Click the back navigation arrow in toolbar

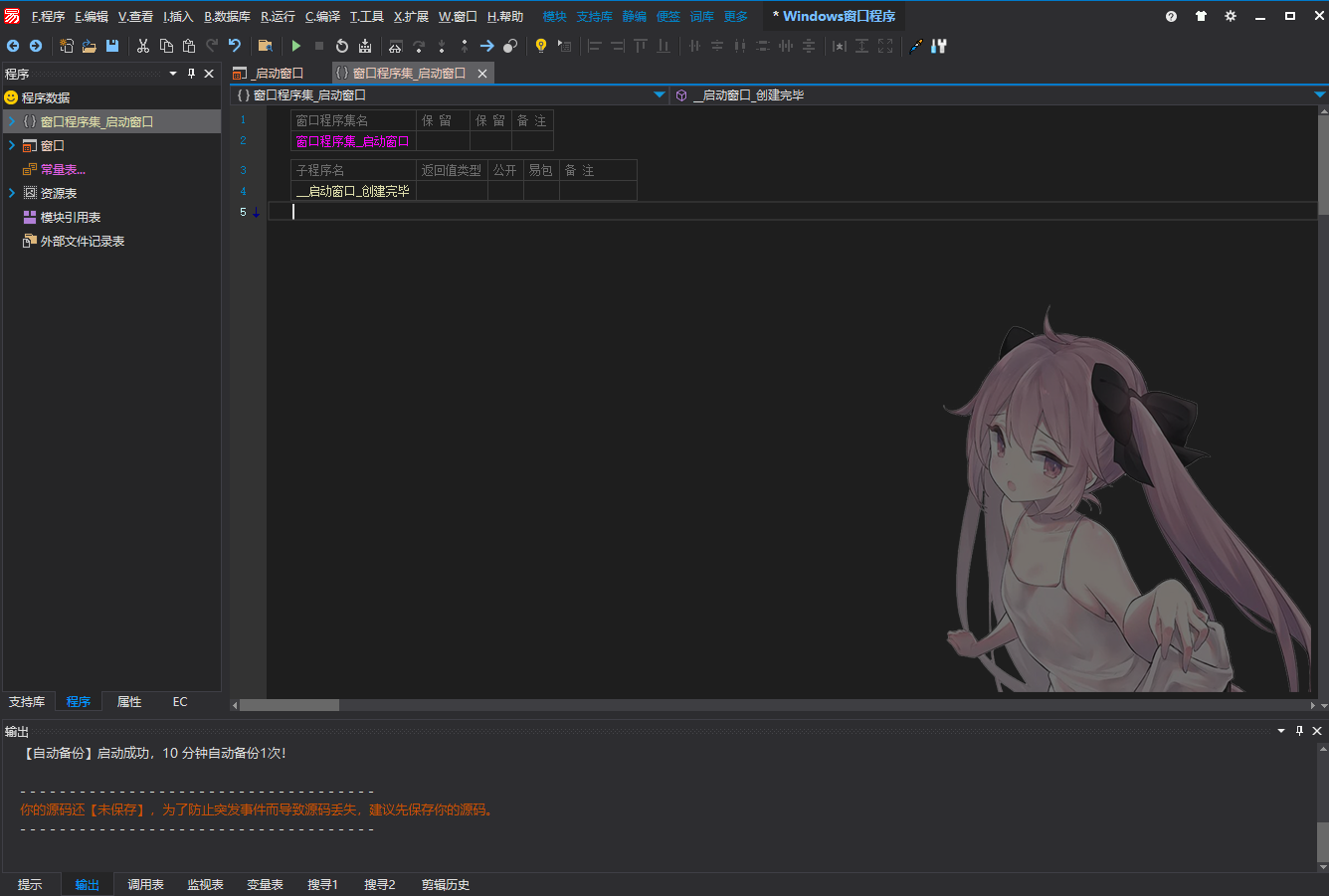pyautogui.click(x=13, y=46)
